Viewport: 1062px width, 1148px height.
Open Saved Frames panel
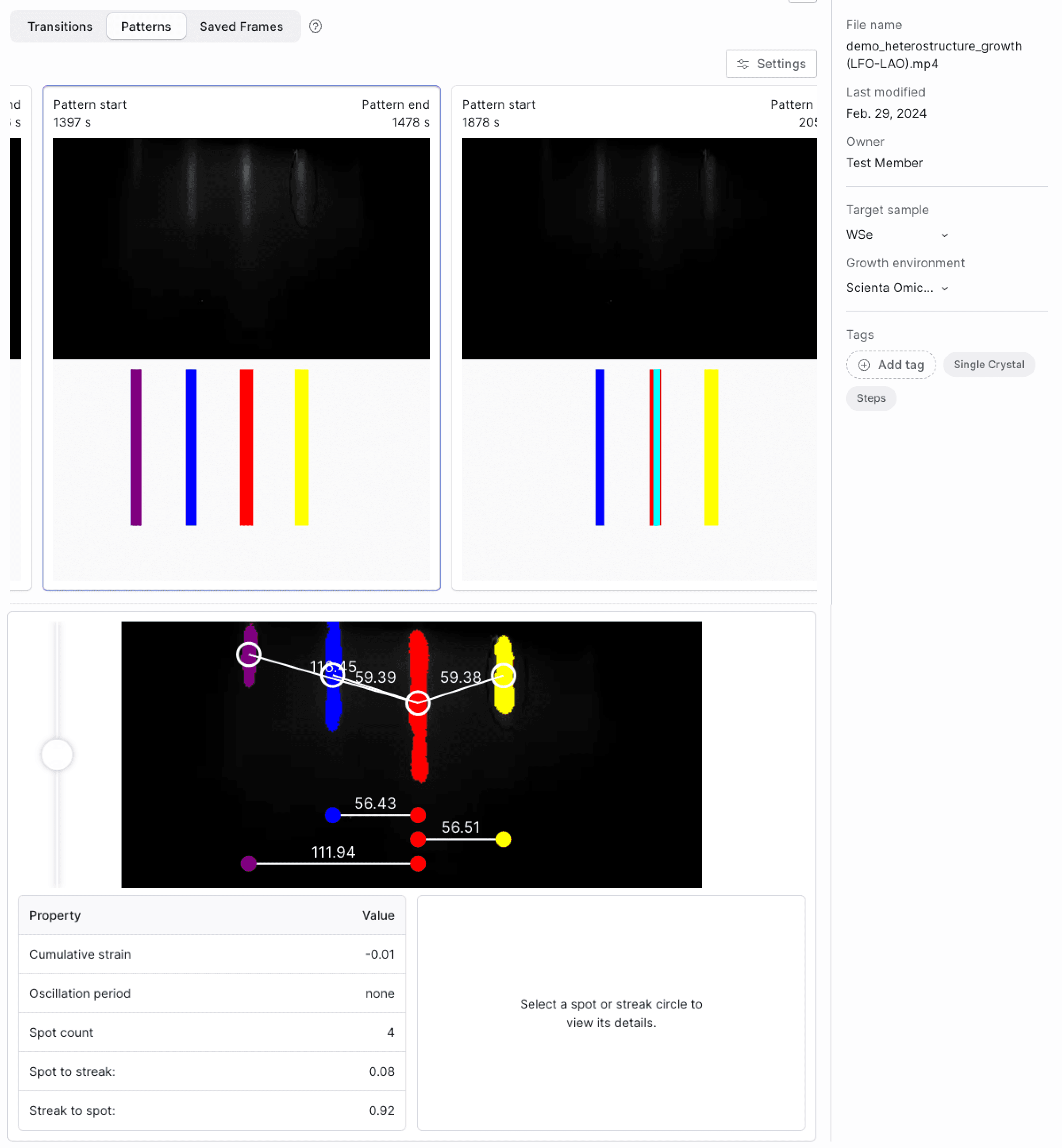tap(241, 26)
